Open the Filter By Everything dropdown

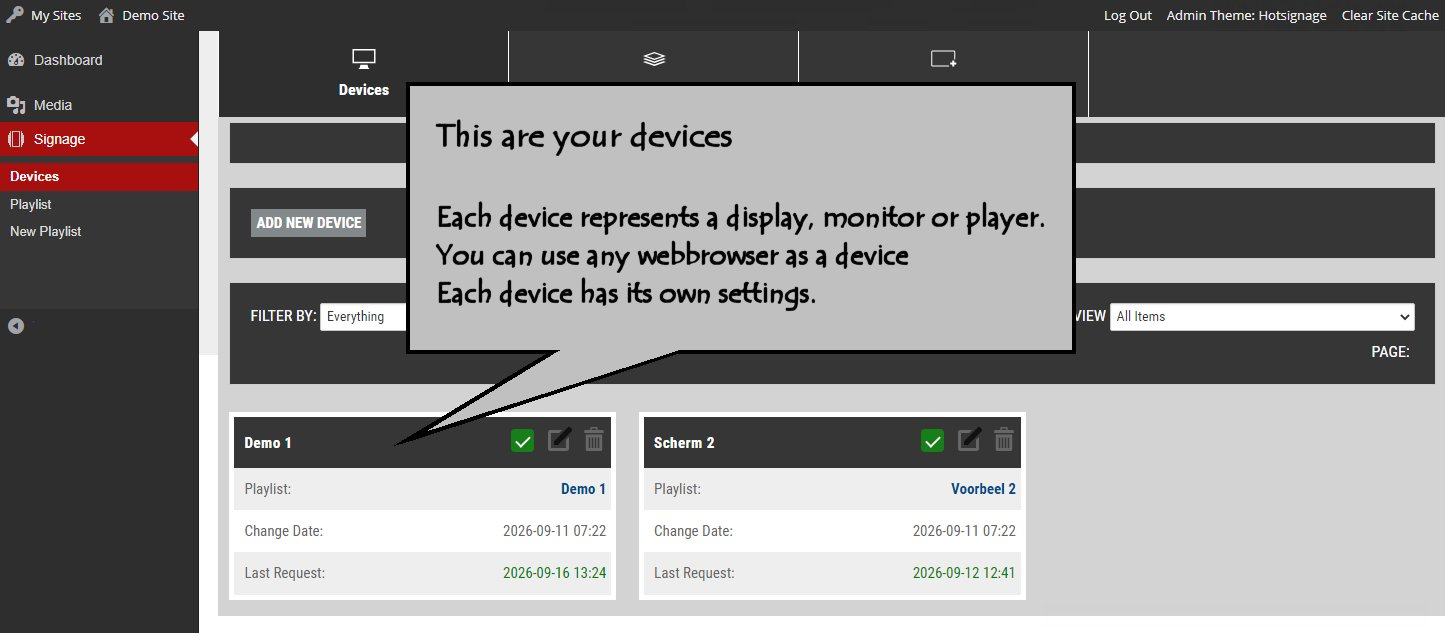tap(364, 317)
